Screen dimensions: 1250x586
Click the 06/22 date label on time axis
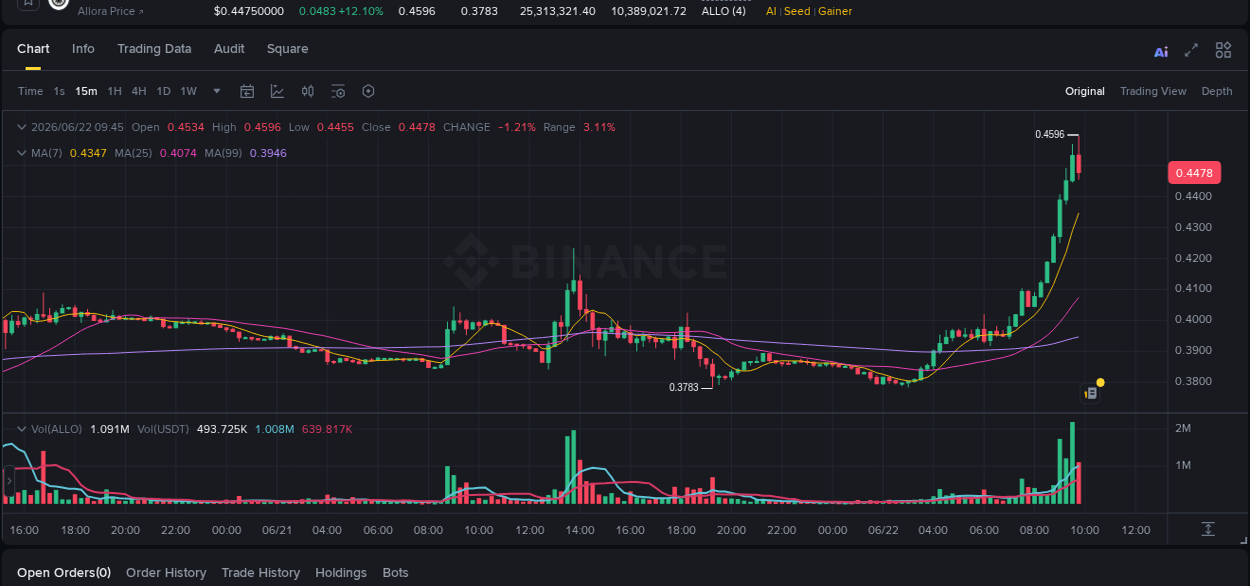(882, 530)
